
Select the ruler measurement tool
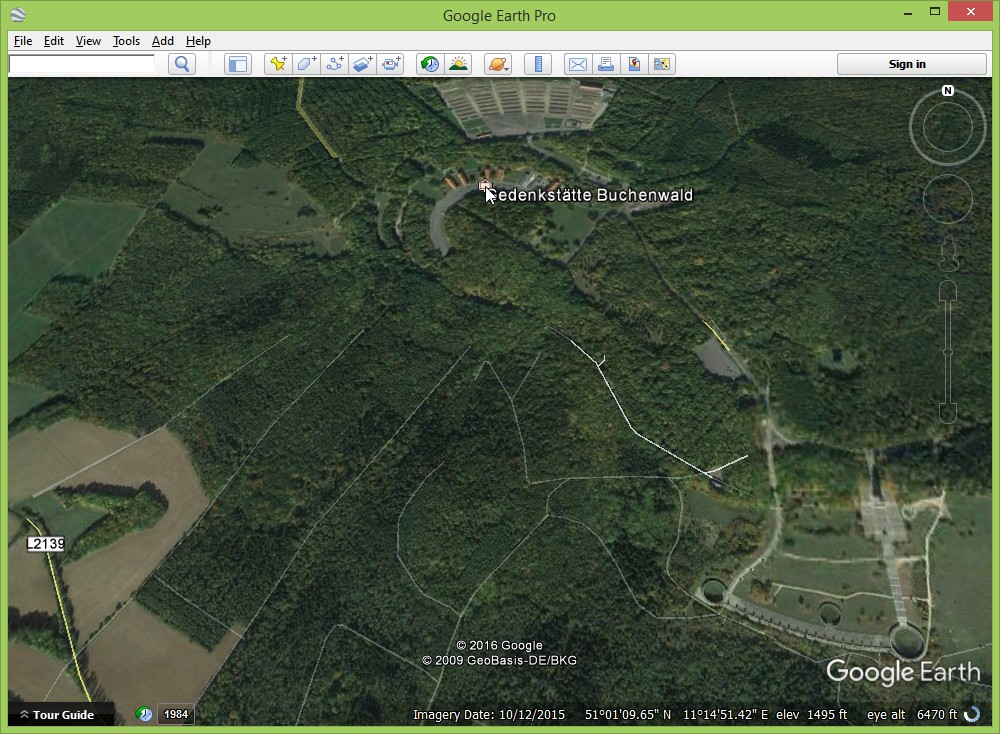tap(538, 64)
